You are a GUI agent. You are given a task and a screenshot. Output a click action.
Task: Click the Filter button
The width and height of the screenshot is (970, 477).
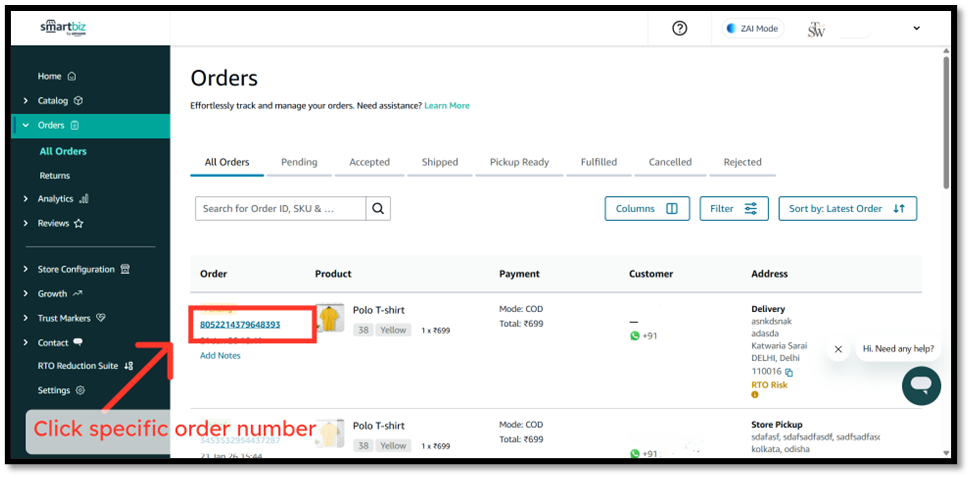coord(734,208)
